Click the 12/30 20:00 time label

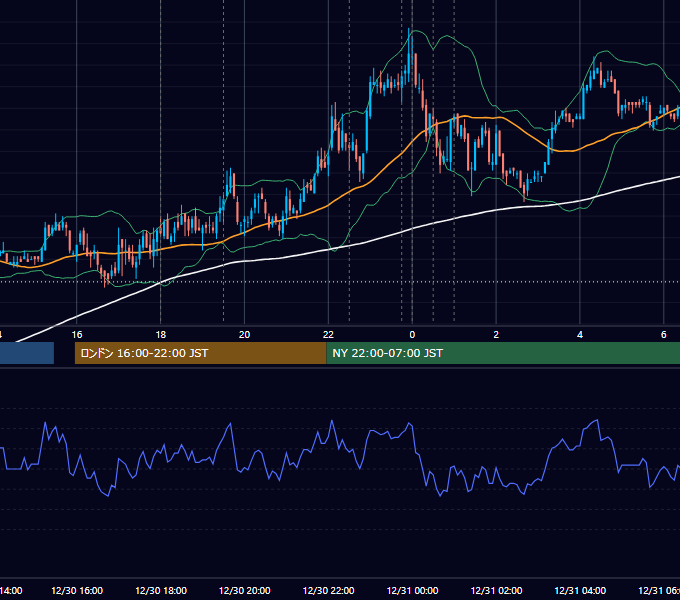tap(245, 590)
